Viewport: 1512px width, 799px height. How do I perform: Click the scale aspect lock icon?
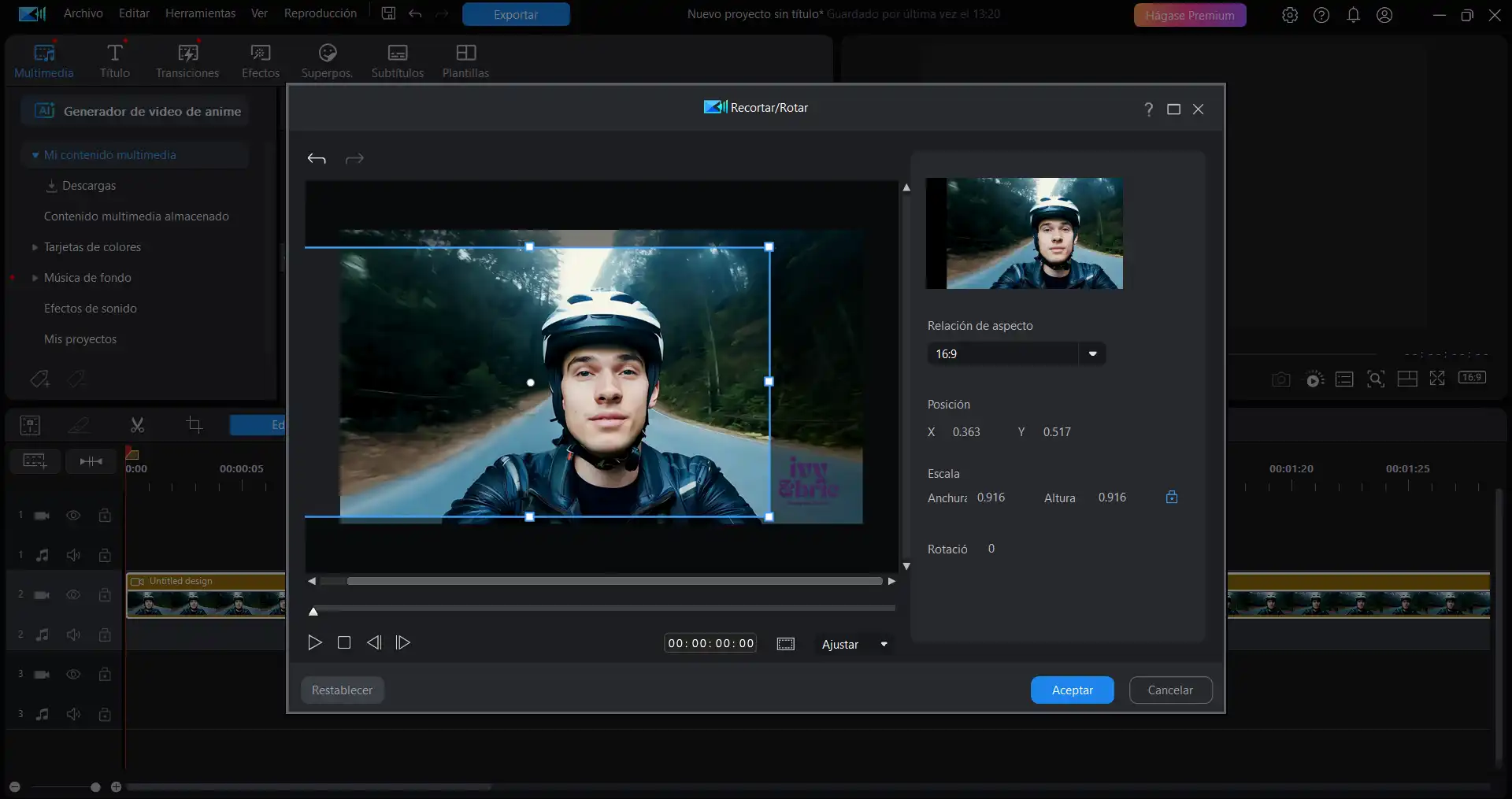1172,498
